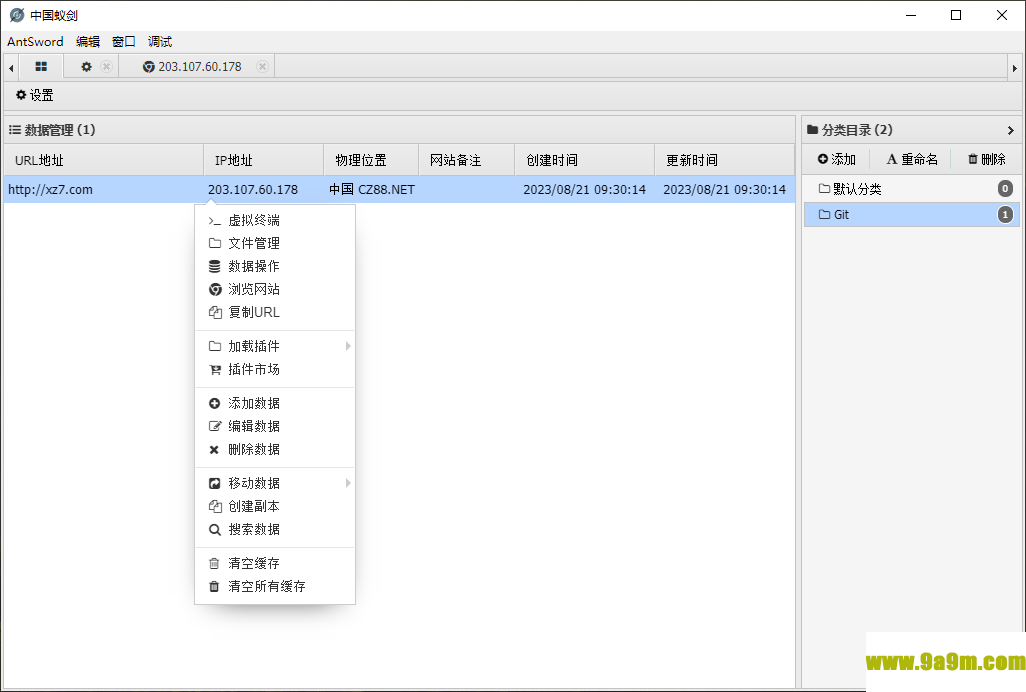Switch to the settings gear tab
Screen dimensions: 1026x692
[x=86, y=67]
